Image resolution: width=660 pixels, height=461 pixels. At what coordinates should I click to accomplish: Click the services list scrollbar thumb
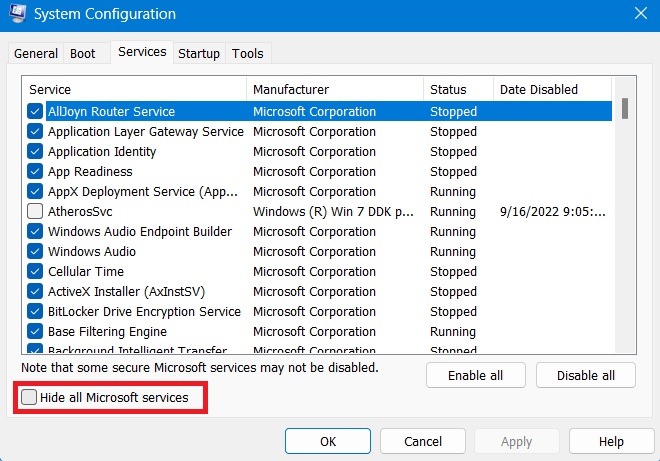coord(625,108)
